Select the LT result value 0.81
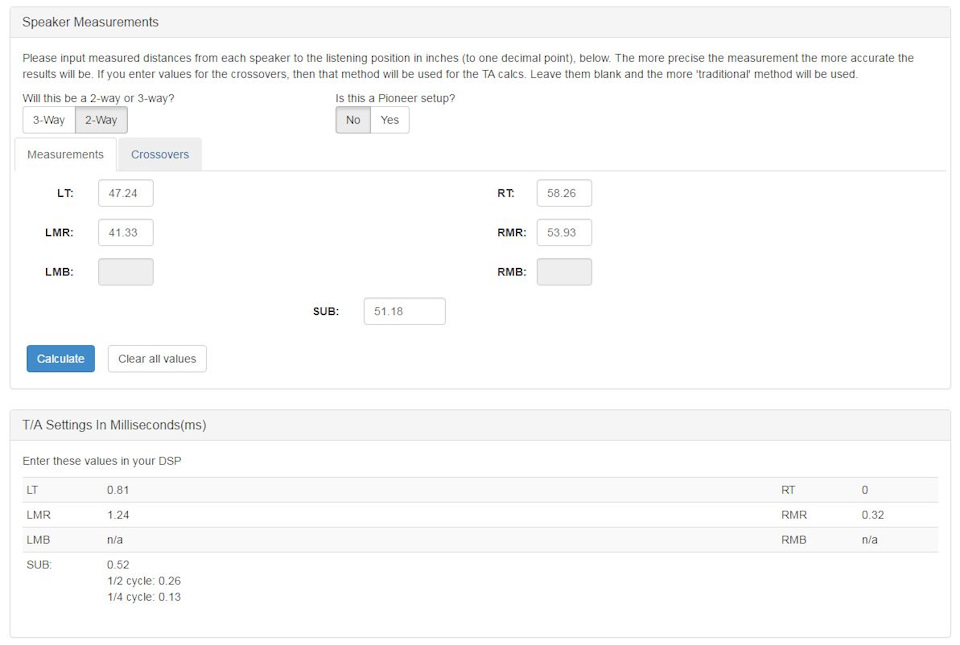The height and width of the screenshot is (645, 960). click(118, 490)
